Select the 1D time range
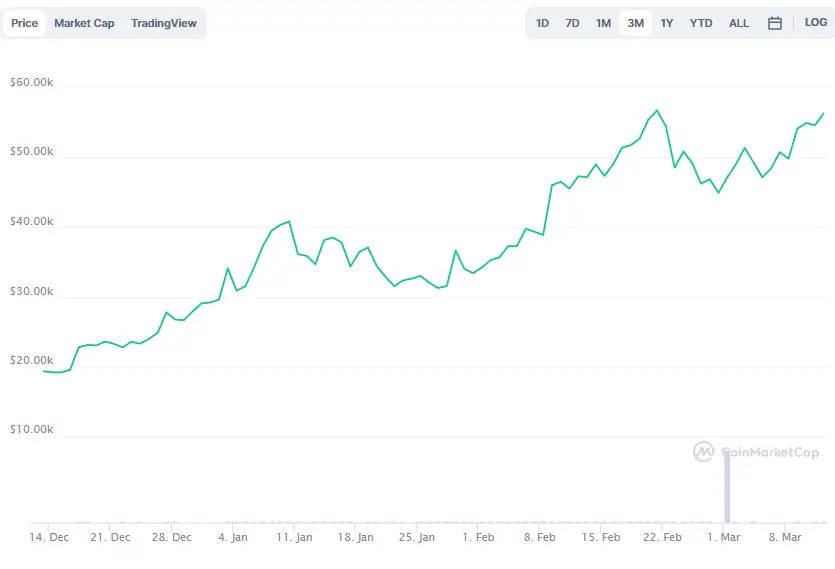Viewport: 835px width, 569px height. [542, 23]
